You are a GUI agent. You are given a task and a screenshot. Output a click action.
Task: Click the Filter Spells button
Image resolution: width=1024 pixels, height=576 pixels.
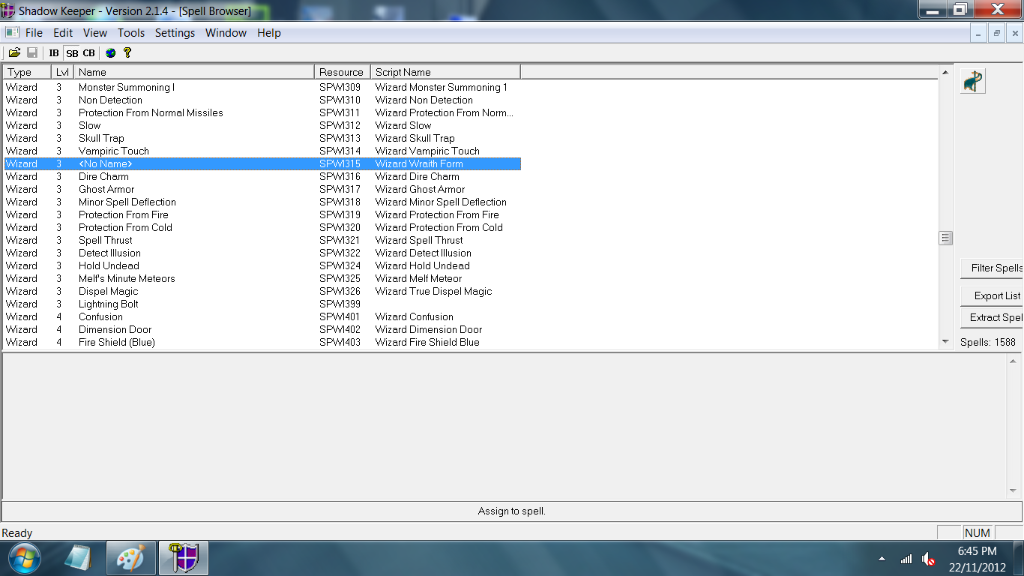point(994,268)
